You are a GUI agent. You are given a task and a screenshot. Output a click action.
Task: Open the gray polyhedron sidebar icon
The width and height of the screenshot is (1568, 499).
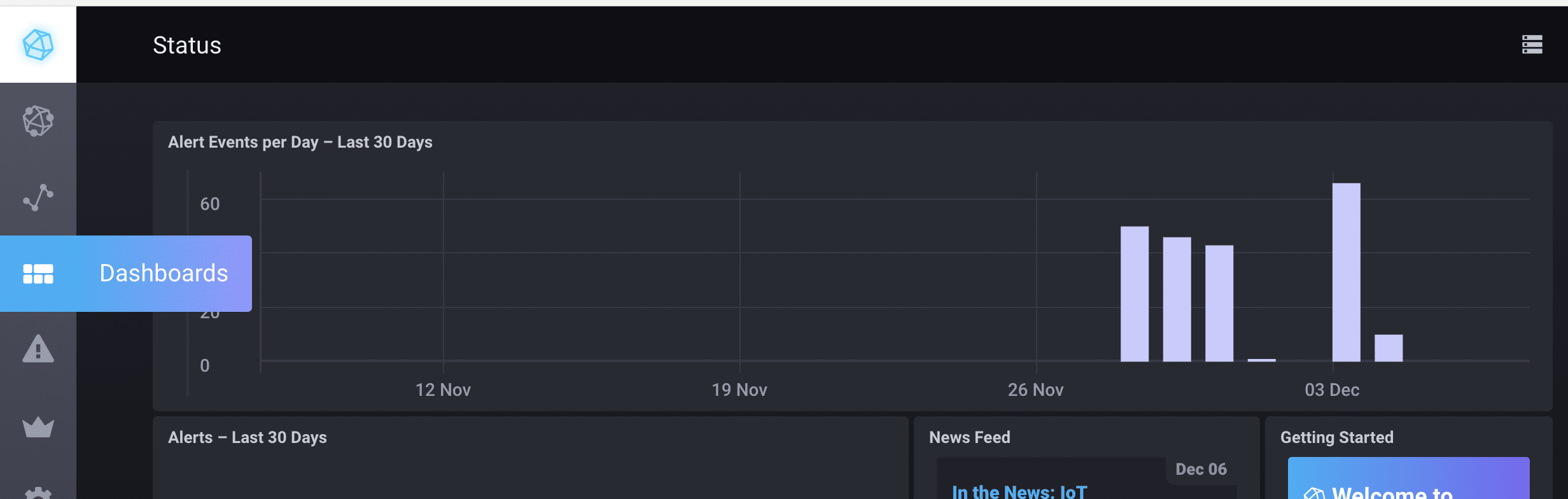38,121
